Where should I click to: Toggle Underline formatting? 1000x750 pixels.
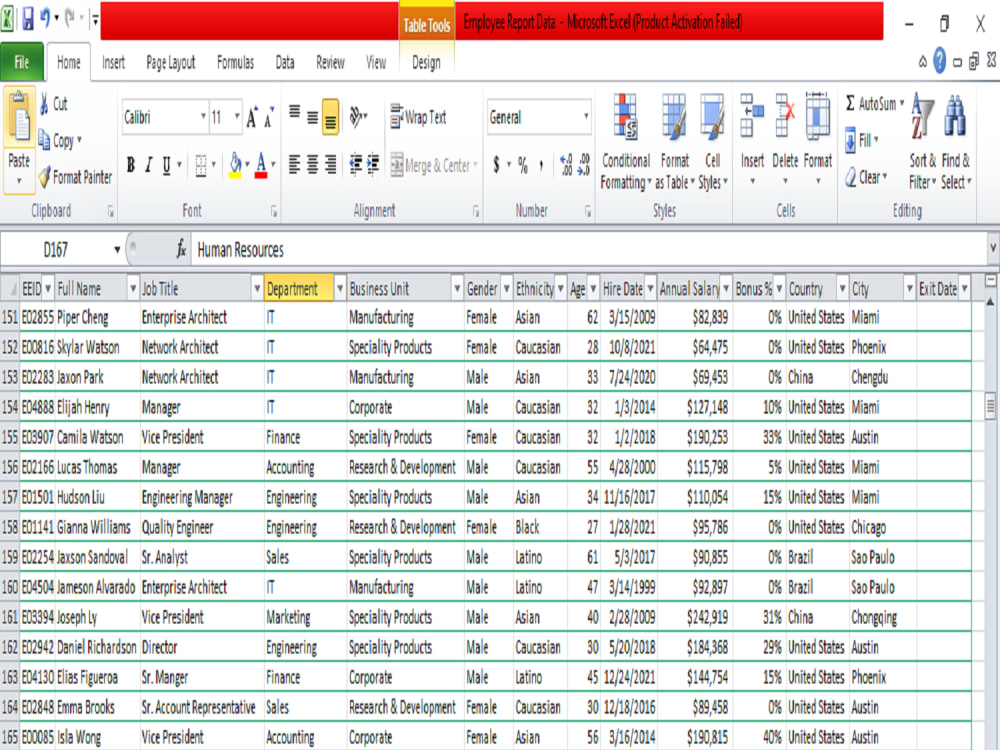tap(166, 165)
